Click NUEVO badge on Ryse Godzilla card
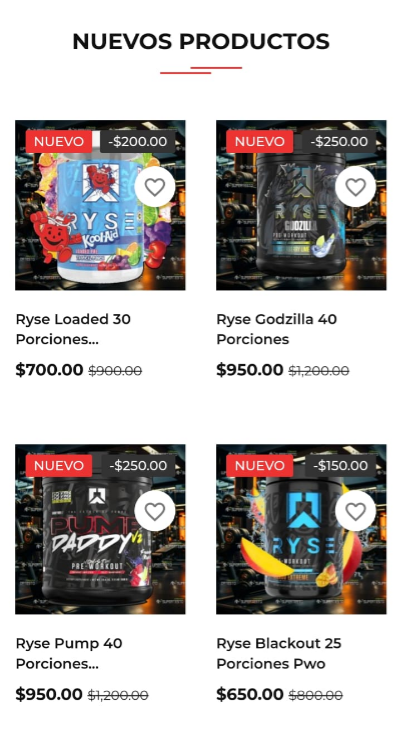 tap(260, 141)
